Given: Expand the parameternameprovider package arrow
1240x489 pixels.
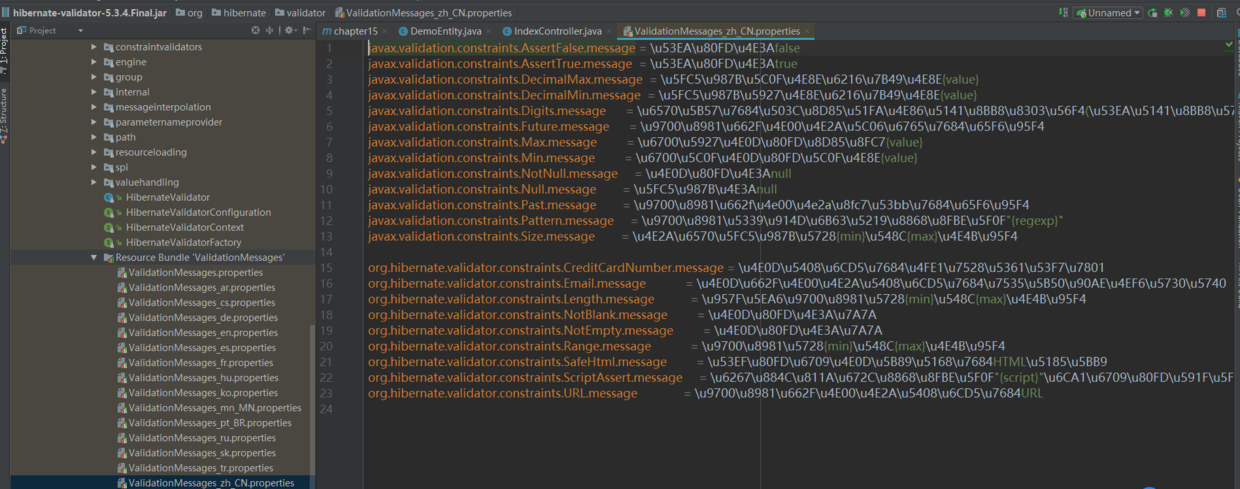Looking at the screenshot, I should (x=95, y=122).
